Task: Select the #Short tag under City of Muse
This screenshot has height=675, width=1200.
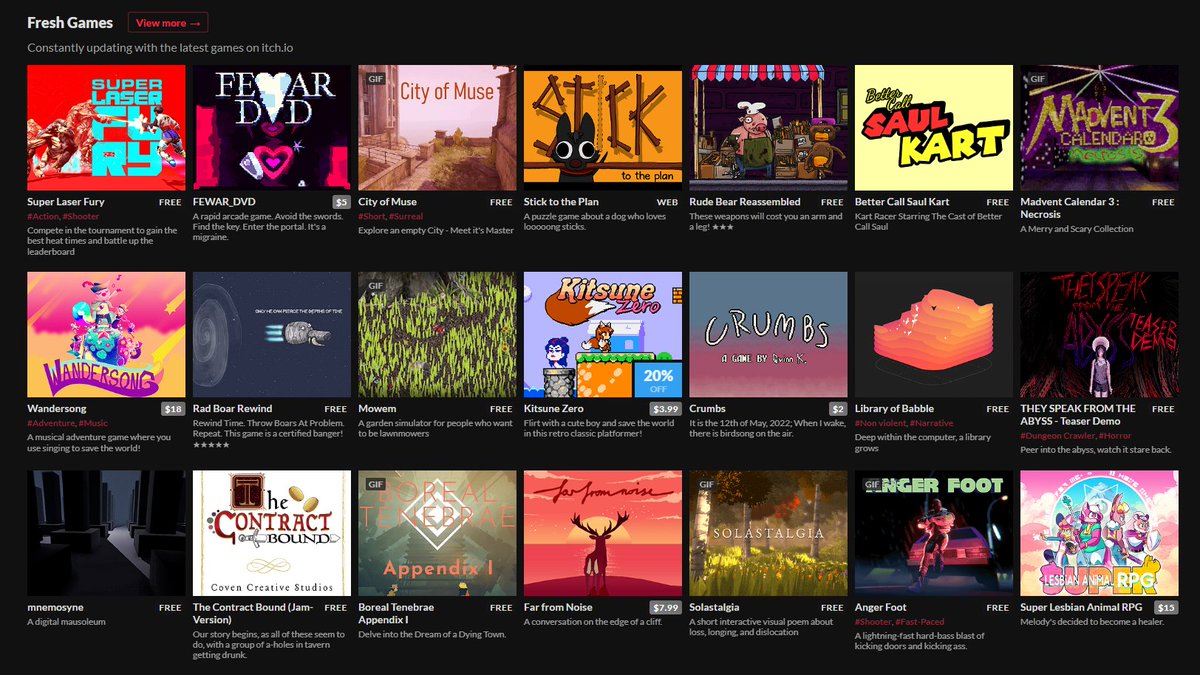Action: tap(371, 217)
